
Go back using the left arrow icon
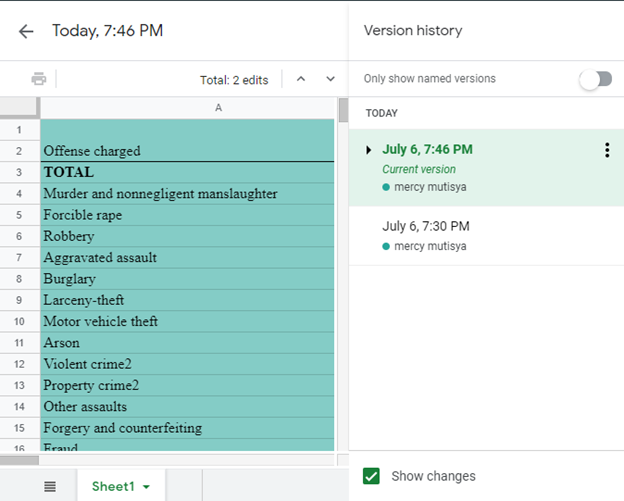click(x=26, y=31)
